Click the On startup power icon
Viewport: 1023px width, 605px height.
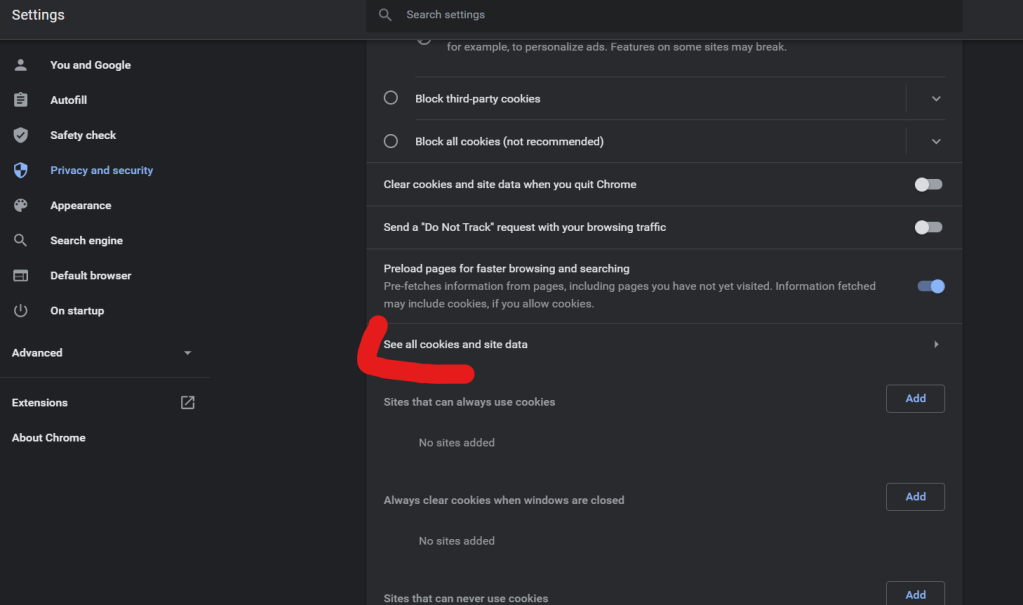20,311
